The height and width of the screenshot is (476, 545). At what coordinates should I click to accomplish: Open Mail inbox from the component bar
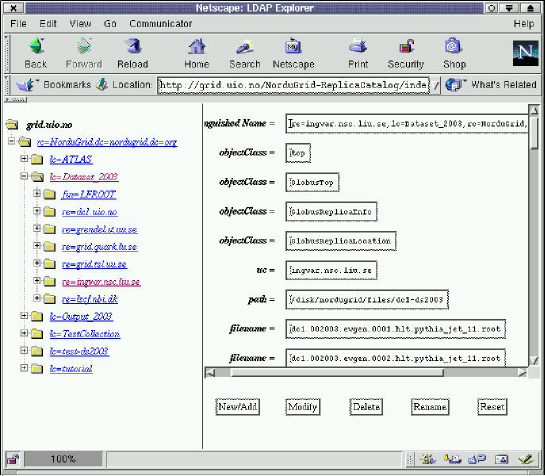453,459
